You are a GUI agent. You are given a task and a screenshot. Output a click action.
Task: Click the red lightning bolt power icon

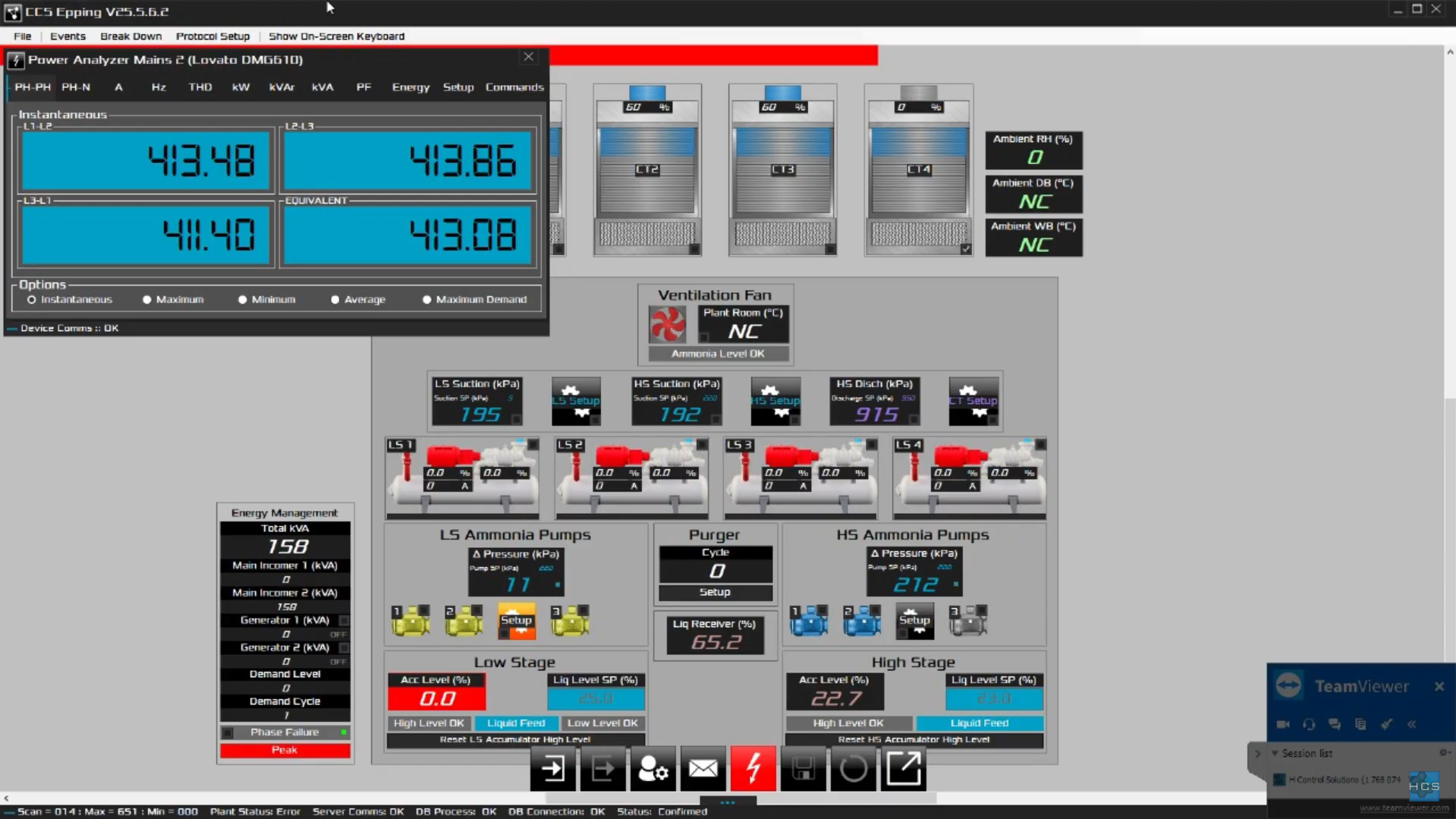753,769
